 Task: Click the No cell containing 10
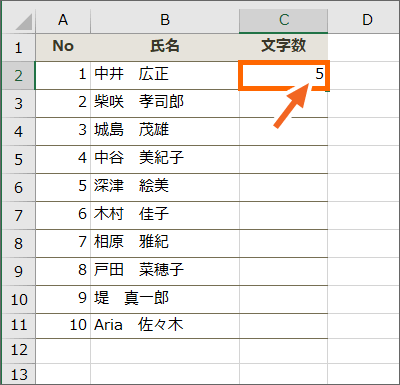point(63,326)
